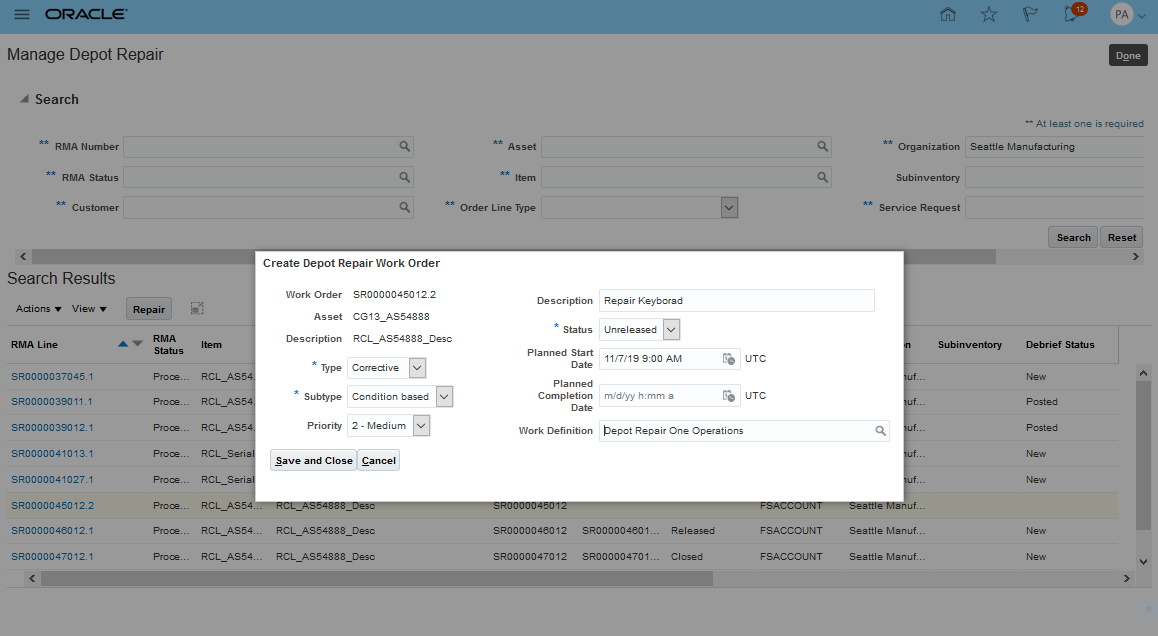Cancel the work order dialog
Viewport: 1158px width, 636px height.
(x=379, y=460)
